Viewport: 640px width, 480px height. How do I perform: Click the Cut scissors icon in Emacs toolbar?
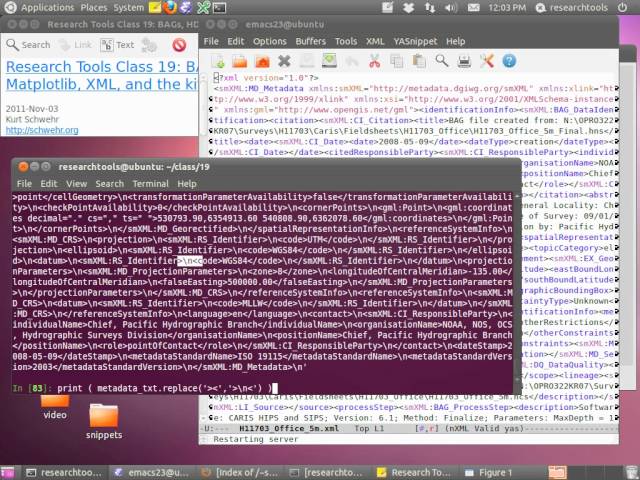click(374, 61)
